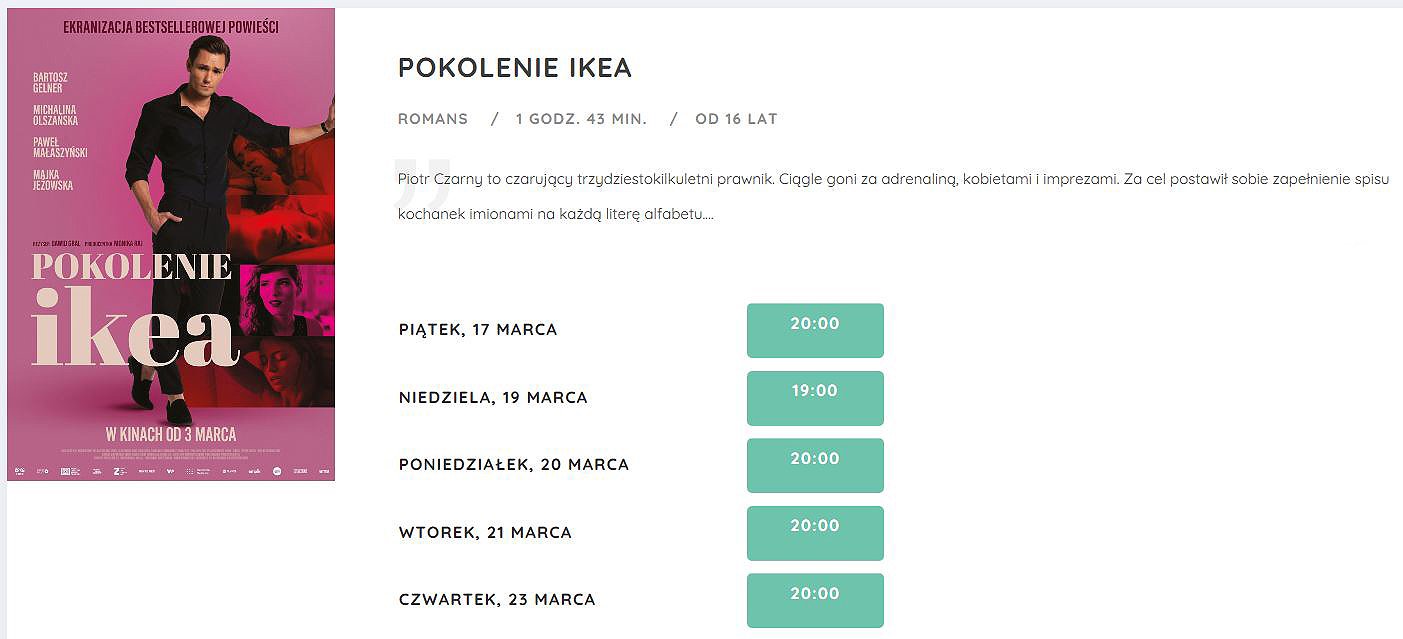Select the 20:00 showtime for Thursday 23 March
Screen dimensions: 1403x639
click(815, 600)
